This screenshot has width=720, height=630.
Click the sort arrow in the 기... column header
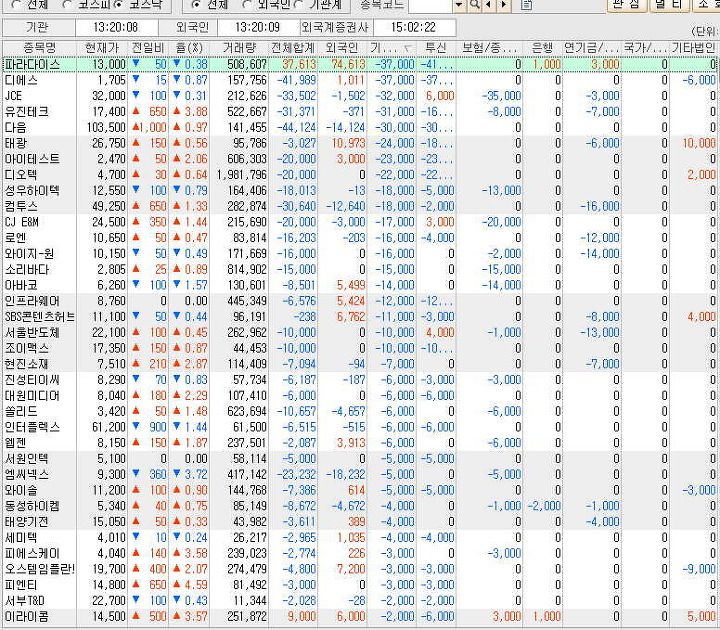point(408,48)
